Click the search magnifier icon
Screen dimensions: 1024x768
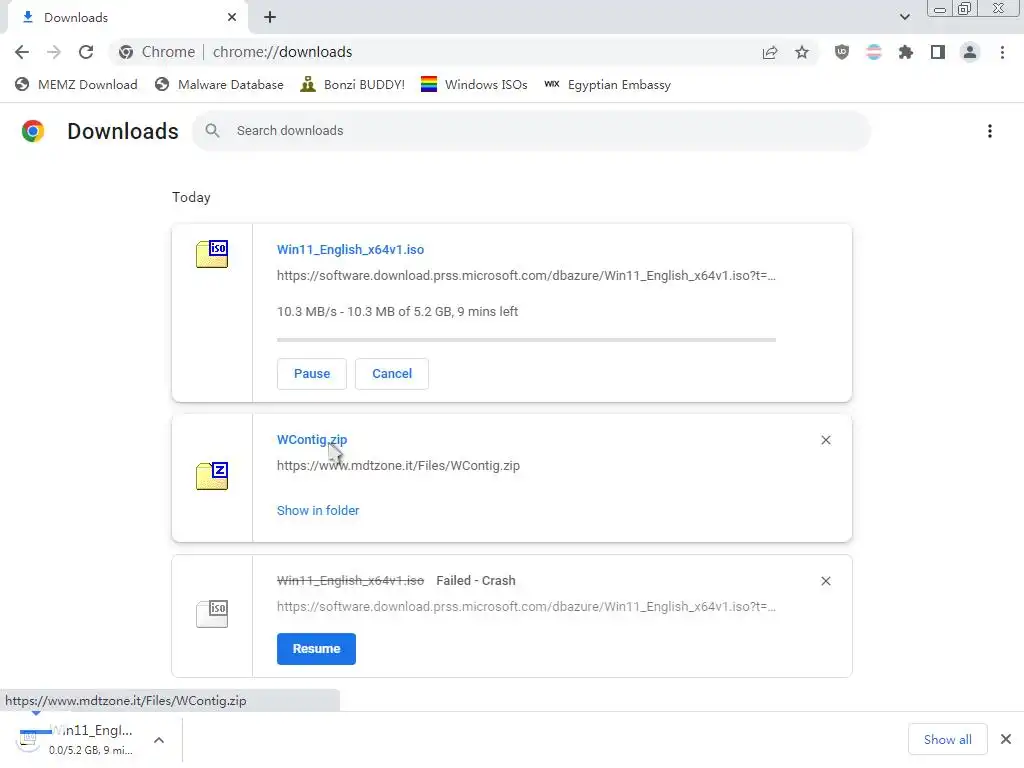pos(212,131)
